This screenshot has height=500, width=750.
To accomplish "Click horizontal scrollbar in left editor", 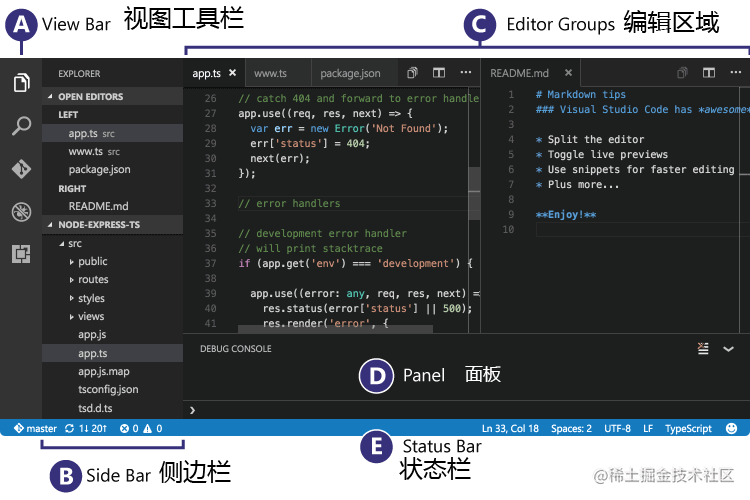I will 335,329.
